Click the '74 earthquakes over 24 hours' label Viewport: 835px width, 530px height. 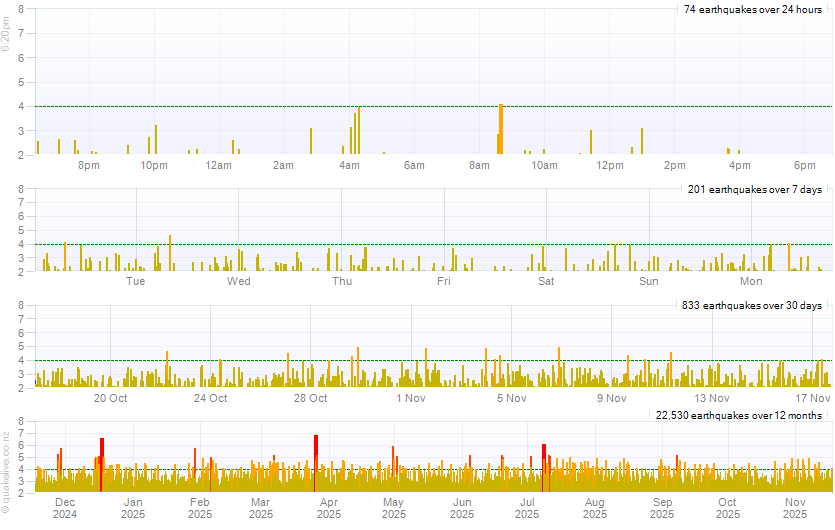(x=752, y=9)
